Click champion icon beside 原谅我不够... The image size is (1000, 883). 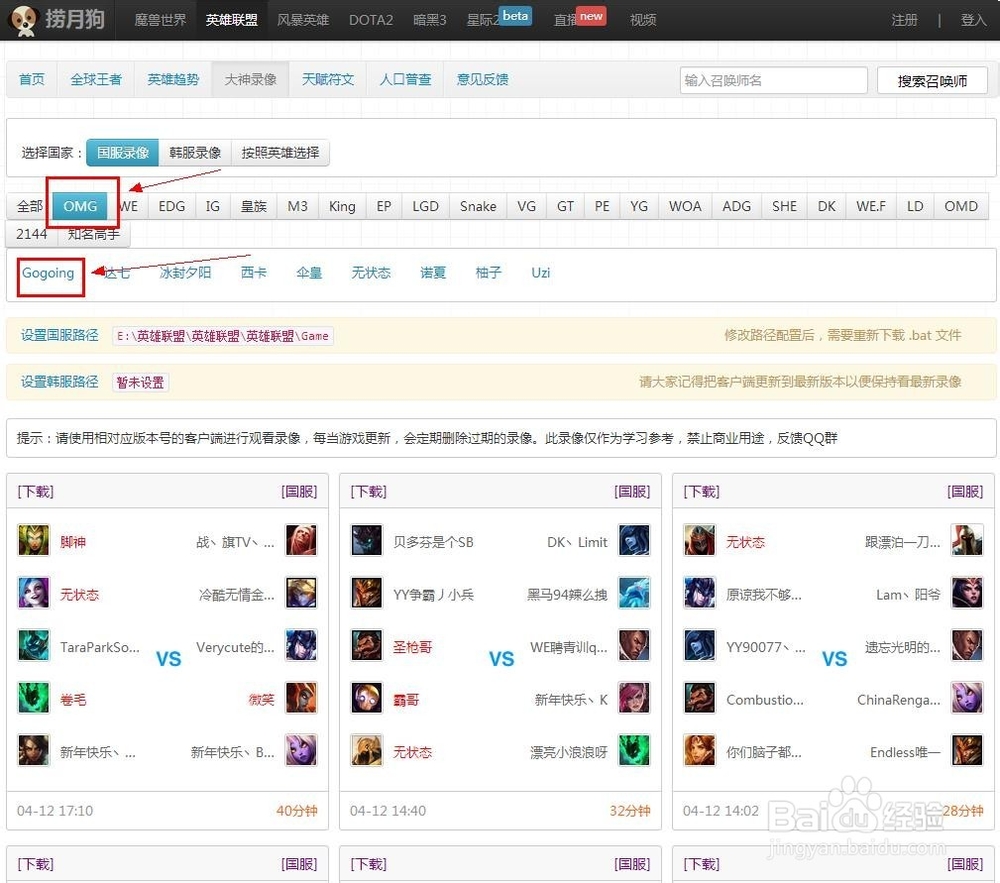click(700, 593)
